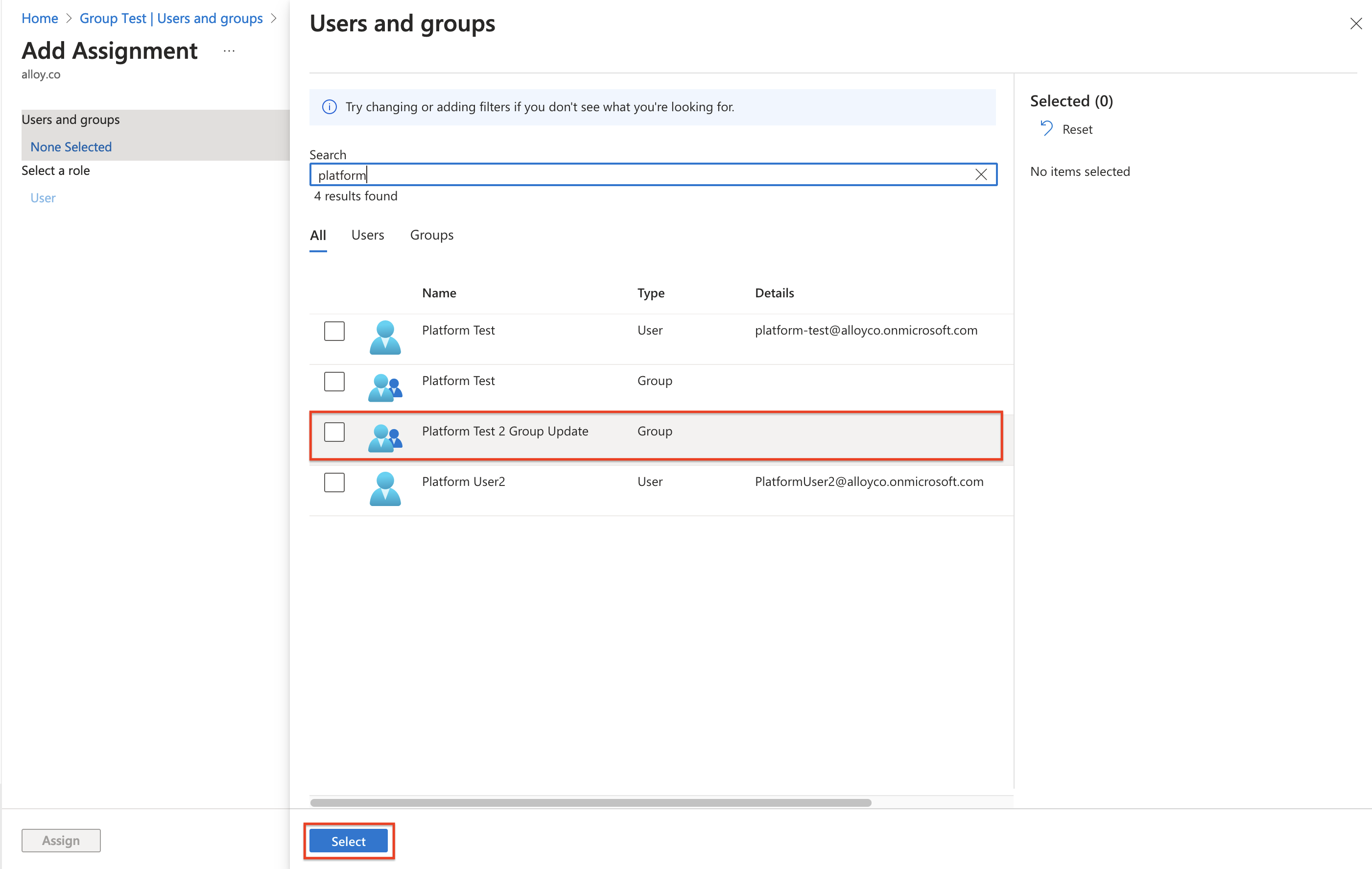Viewport: 1372px width, 869px height.
Task: Click the horizontal scrollbar below results
Action: pyautogui.click(x=591, y=802)
